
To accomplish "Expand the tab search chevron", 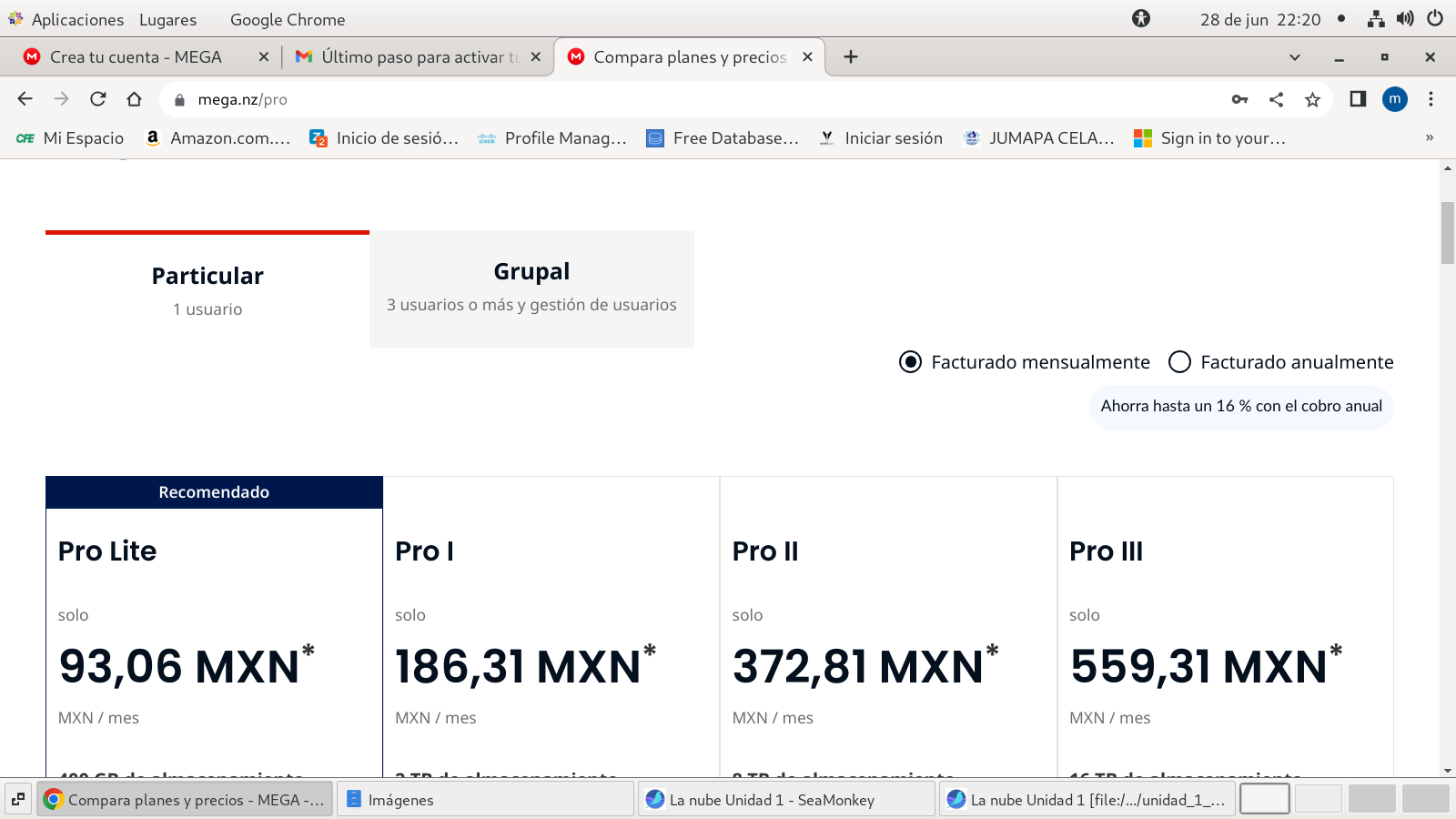I will [1294, 56].
